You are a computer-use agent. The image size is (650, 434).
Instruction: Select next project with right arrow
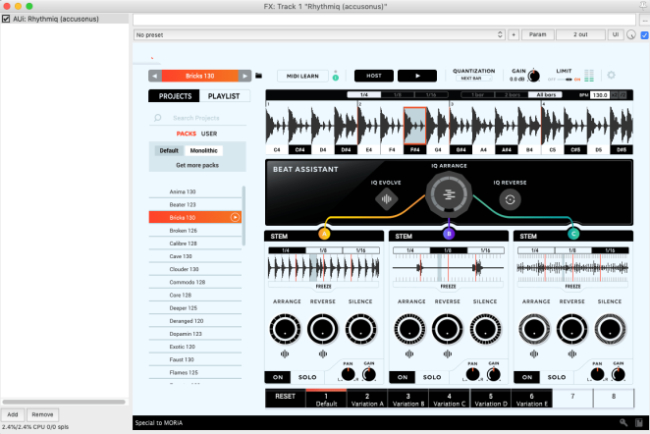(245, 76)
